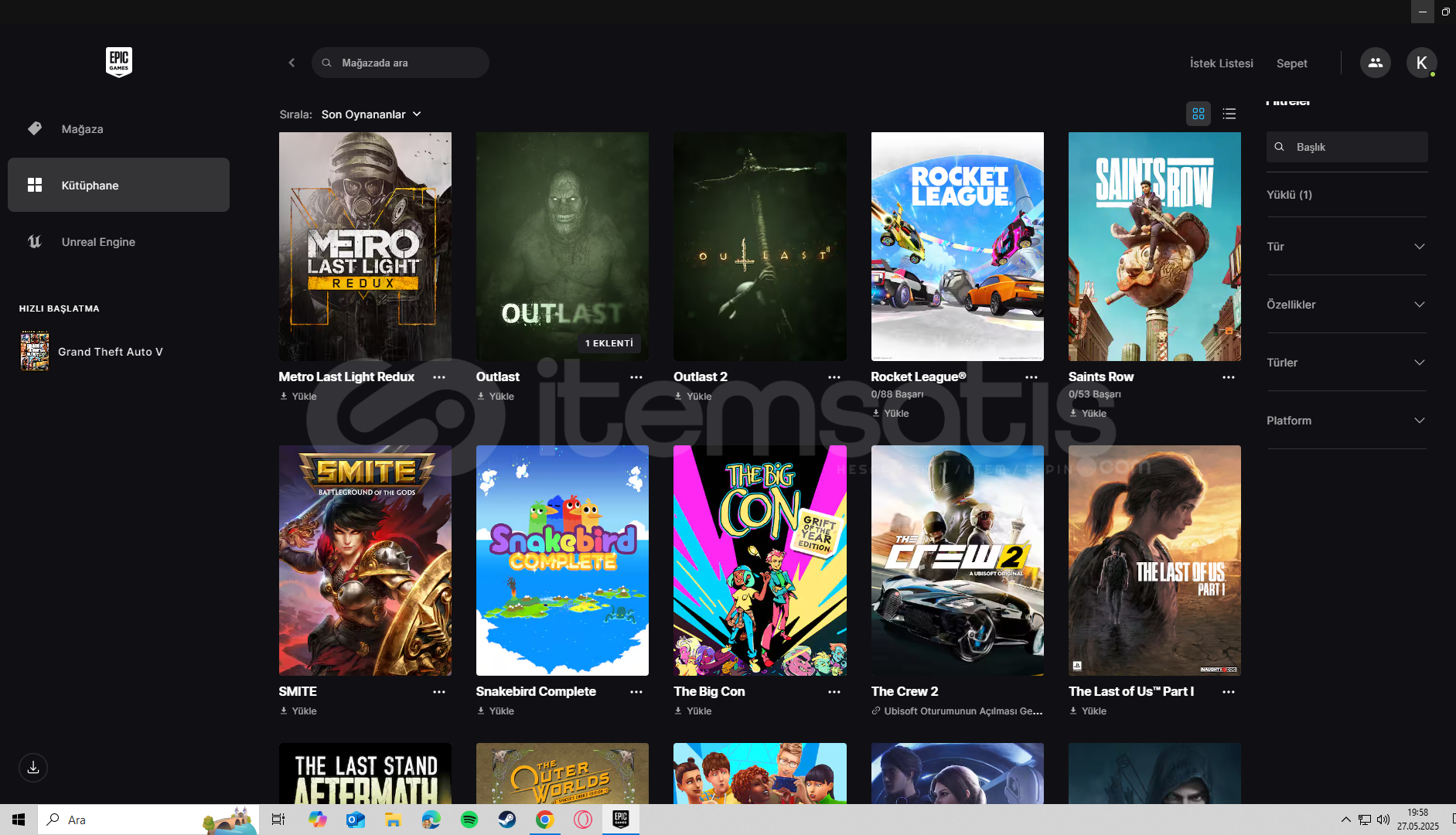Click the Başlık filter input field
Screen dimensions: 1456x835
tap(1347, 147)
